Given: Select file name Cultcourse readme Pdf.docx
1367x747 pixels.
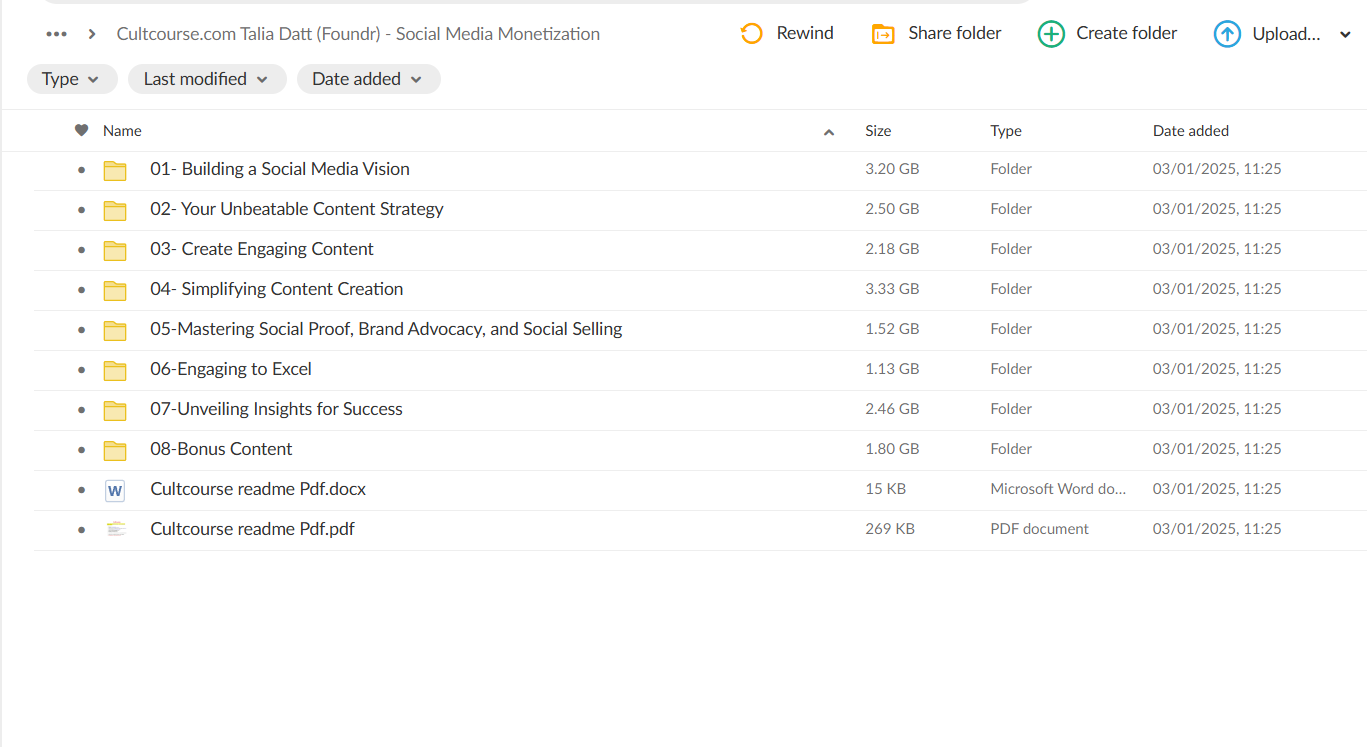Looking at the screenshot, I should pos(258,489).
